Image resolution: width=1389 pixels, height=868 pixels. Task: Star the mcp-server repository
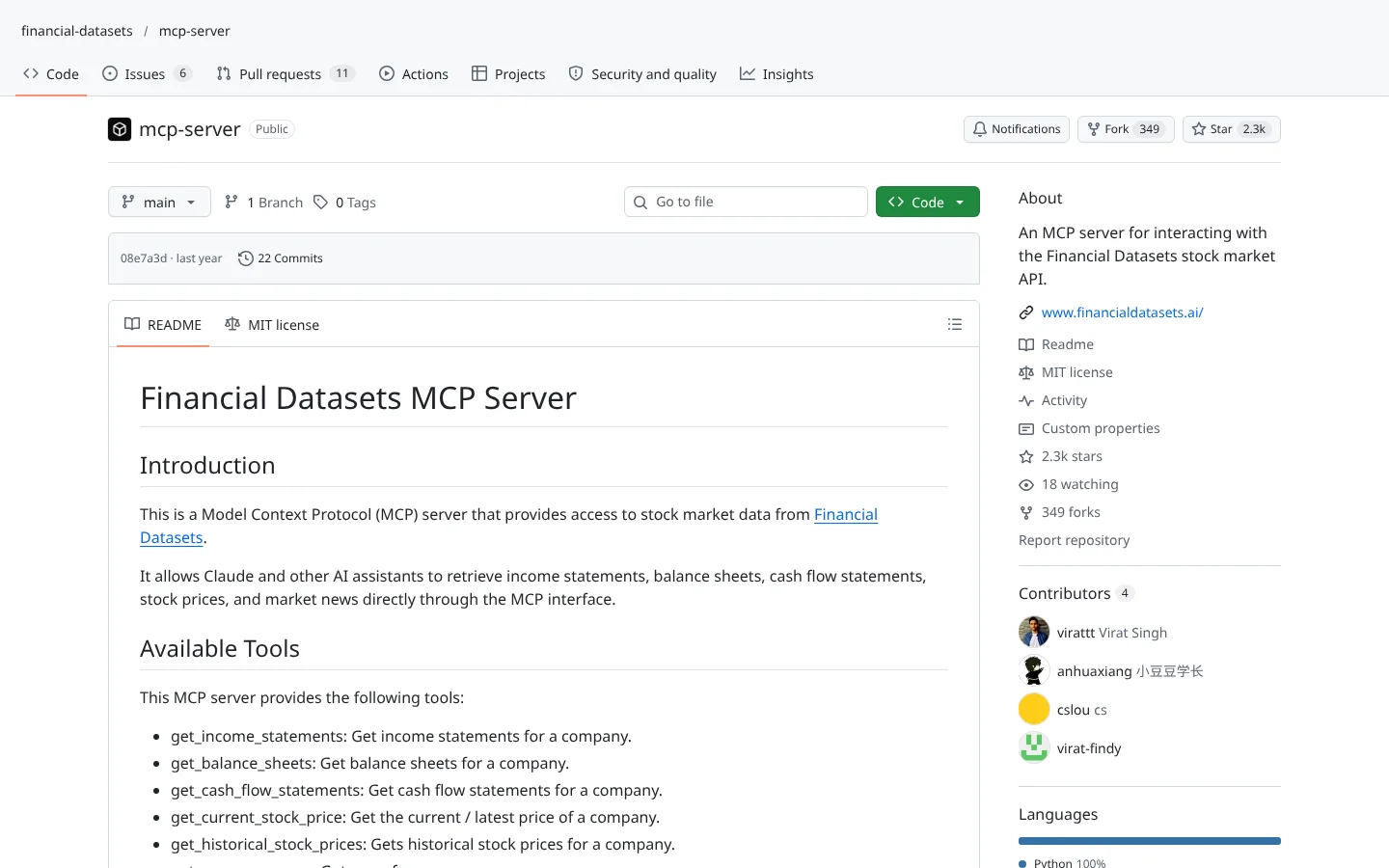click(1232, 129)
